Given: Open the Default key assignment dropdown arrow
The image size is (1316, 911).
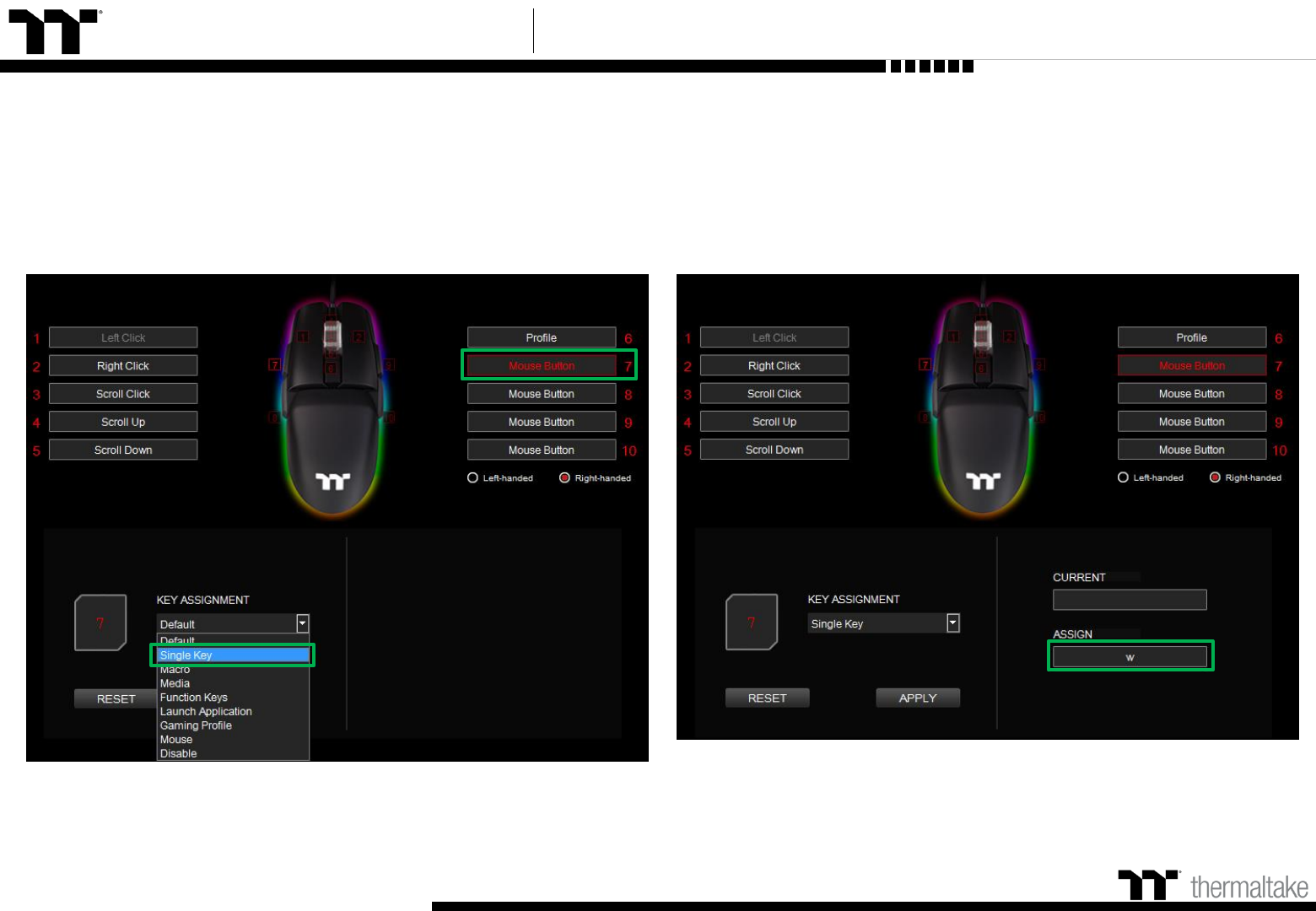Looking at the screenshot, I should 303,623.
